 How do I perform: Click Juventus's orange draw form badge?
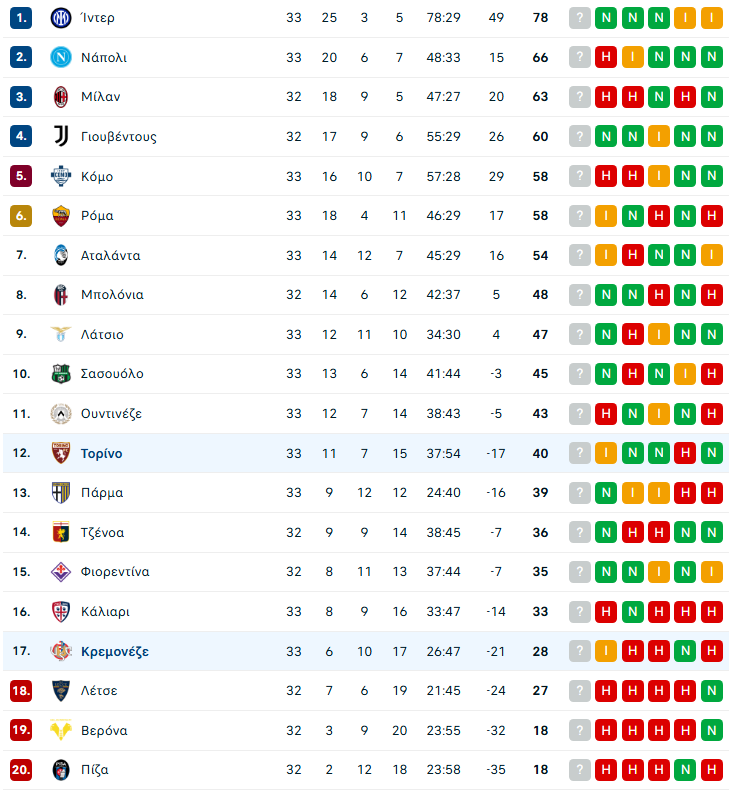(659, 137)
